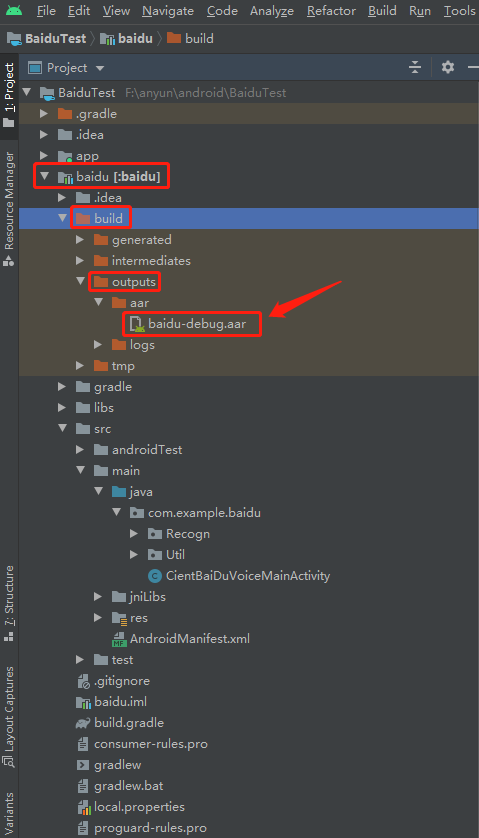This screenshot has width=479, height=838.
Task: Expand the androidTest folder
Action: coord(81,450)
